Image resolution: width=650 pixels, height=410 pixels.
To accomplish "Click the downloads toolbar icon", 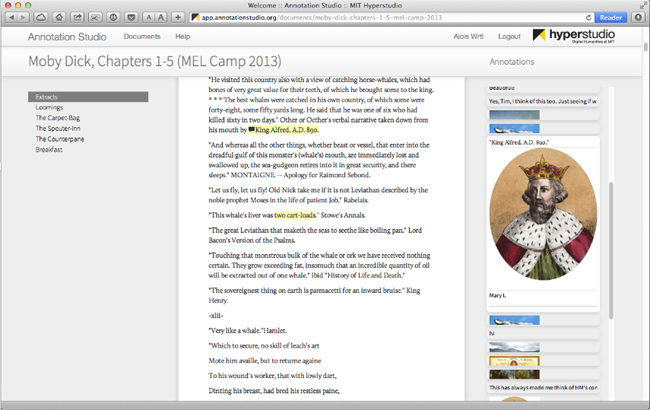I will (x=638, y=17).
